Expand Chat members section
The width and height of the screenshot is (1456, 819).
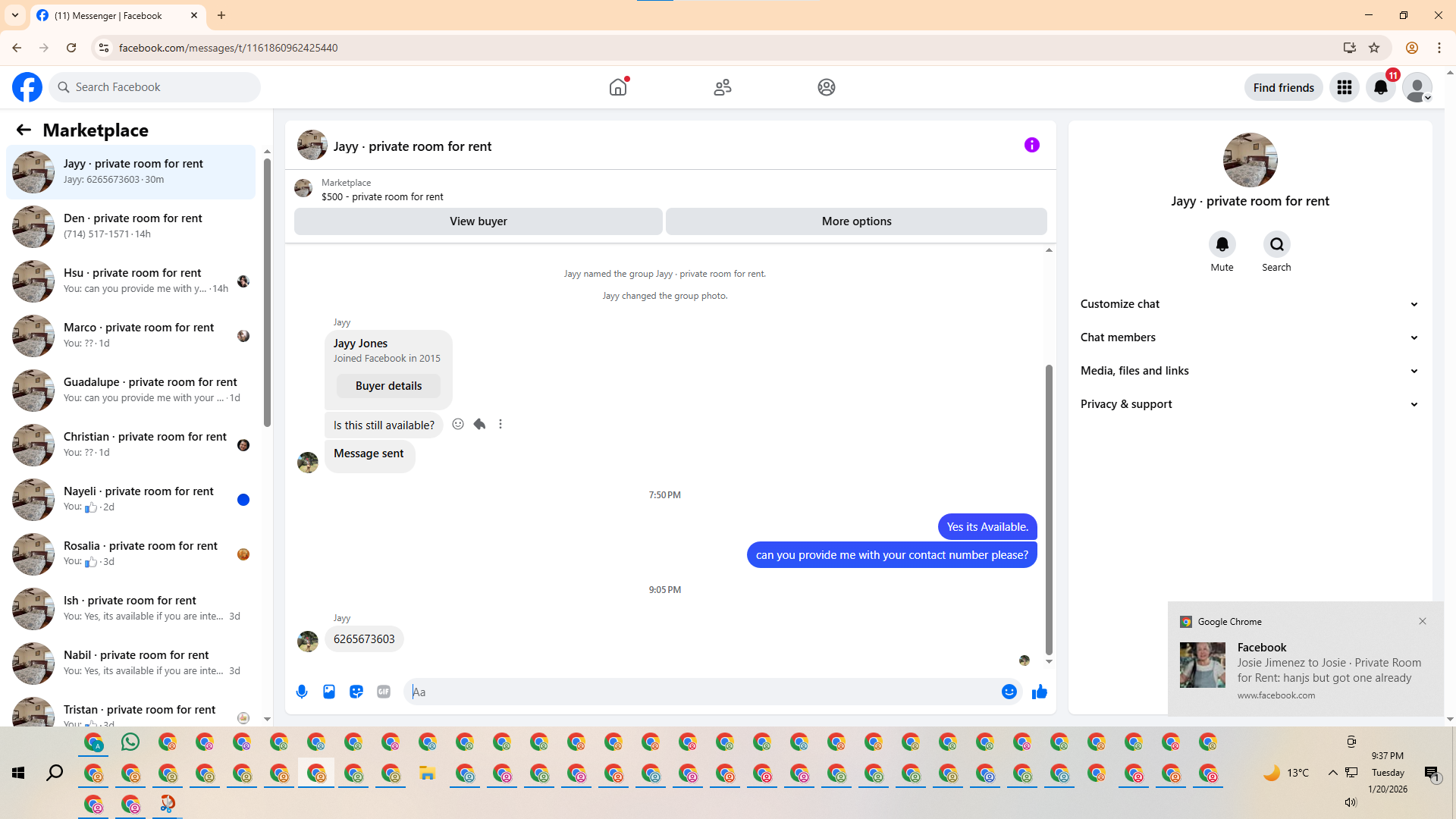1250,337
